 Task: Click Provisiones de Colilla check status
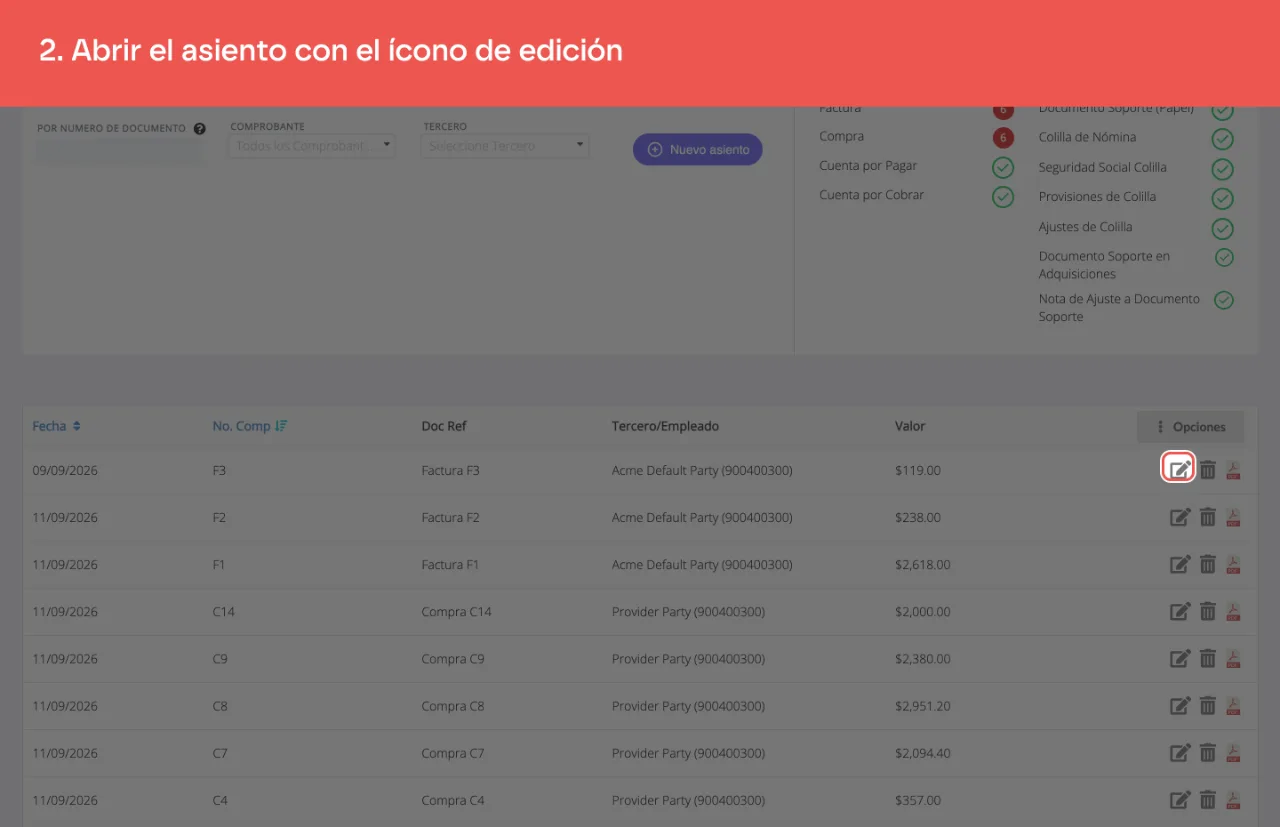pyautogui.click(x=1222, y=199)
